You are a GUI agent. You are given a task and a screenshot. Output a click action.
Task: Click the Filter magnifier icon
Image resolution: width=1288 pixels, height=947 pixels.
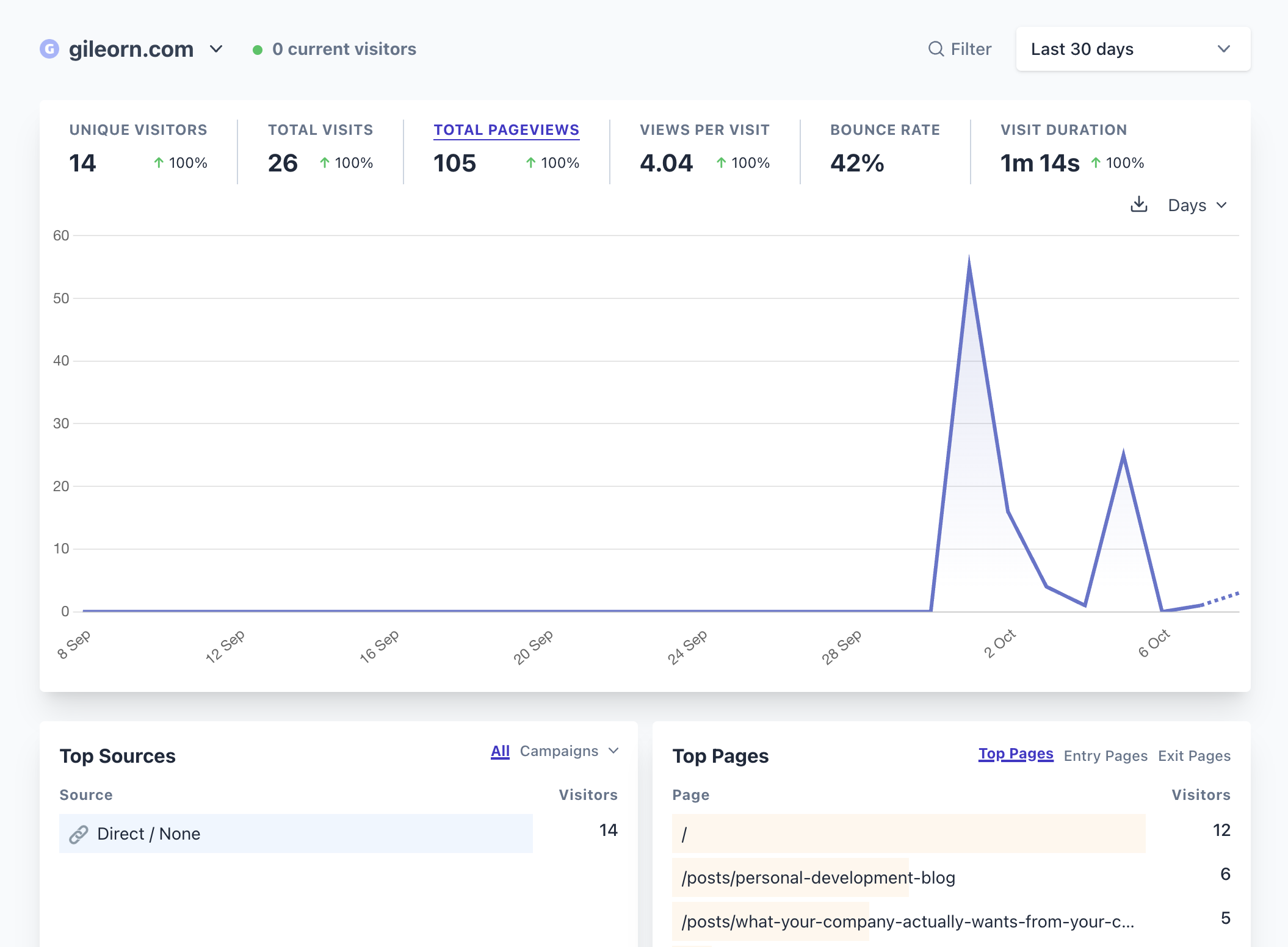936,49
